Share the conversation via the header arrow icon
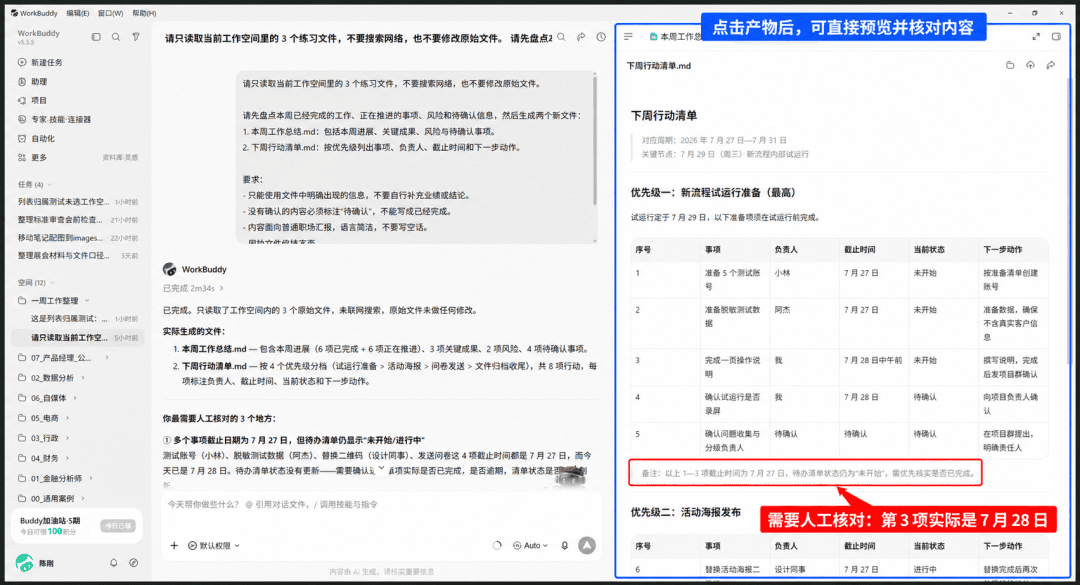1080x585 pixels. click(581, 37)
